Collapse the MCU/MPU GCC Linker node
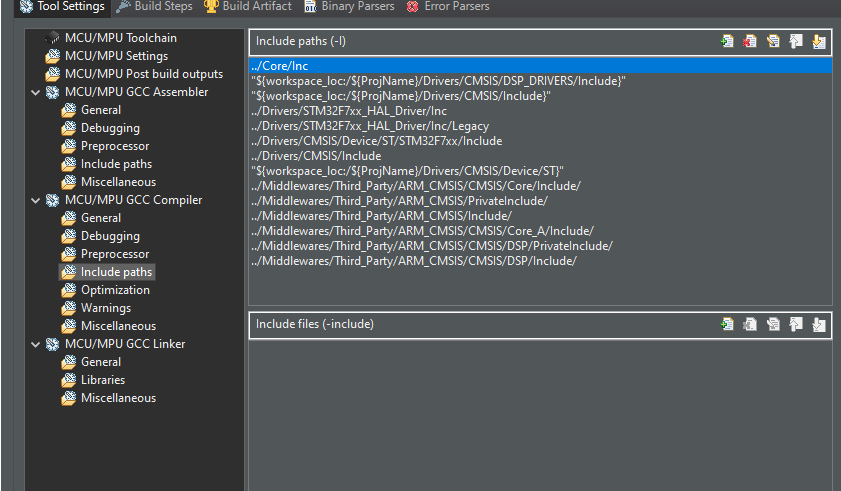Image resolution: width=841 pixels, height=491 pixels. (x=36, y=344)
